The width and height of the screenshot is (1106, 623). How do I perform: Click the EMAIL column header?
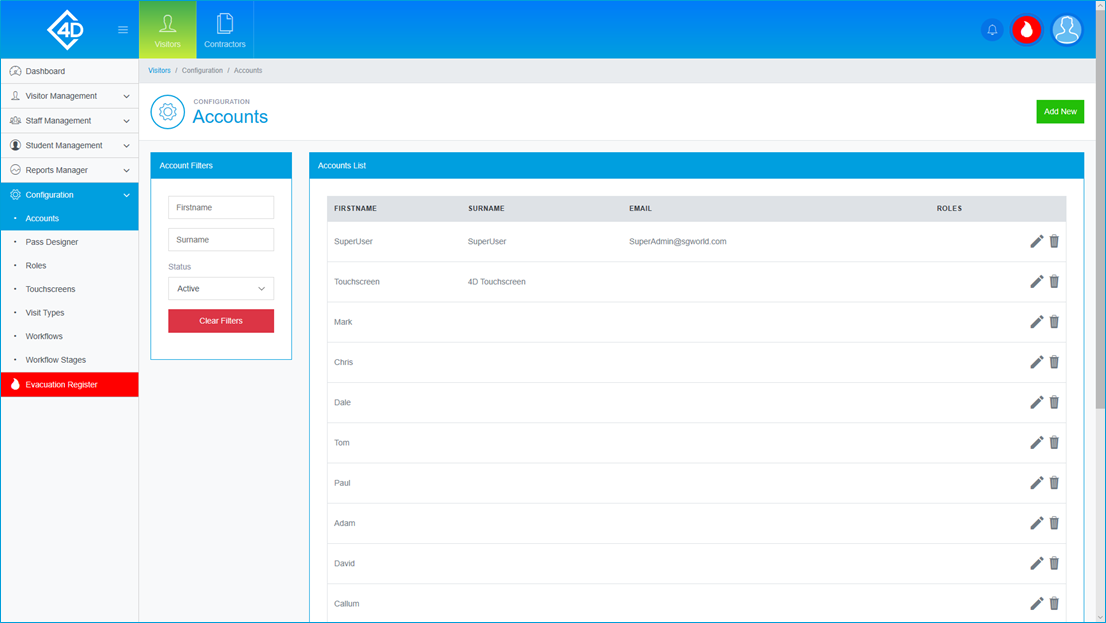[x=640, y=209]
